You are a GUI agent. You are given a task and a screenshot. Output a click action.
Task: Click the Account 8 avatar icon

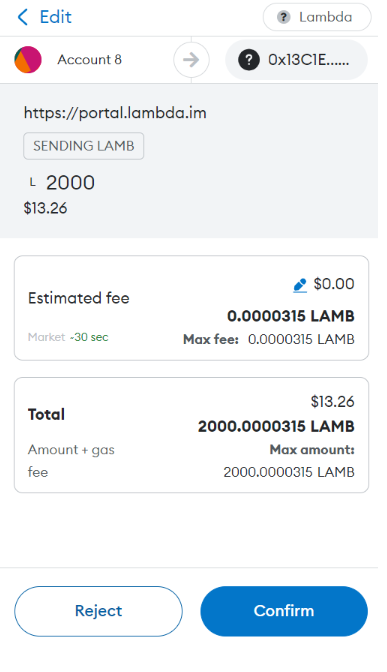[28, 60]
